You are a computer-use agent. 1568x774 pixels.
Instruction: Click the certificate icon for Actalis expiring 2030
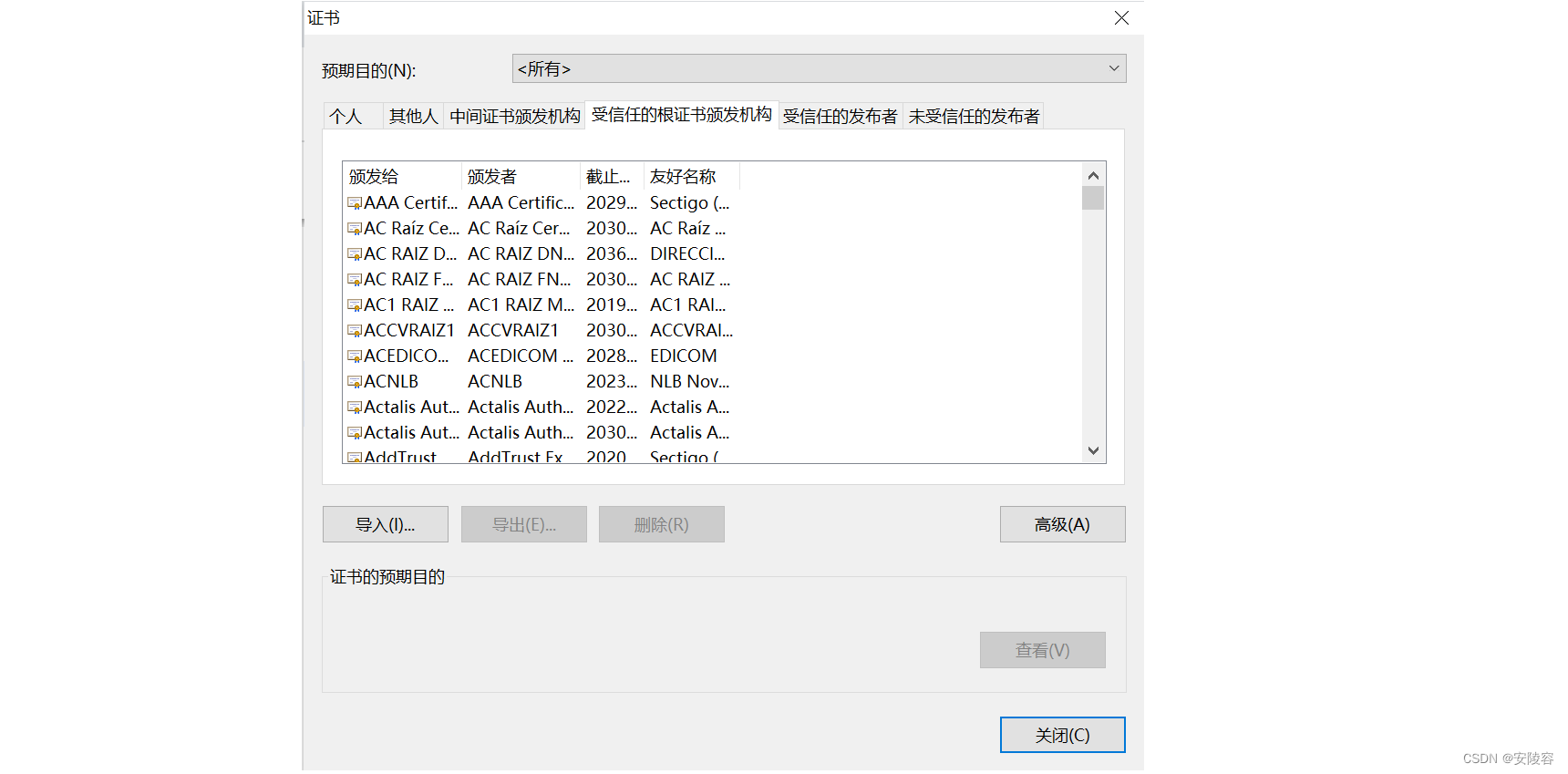355,433
